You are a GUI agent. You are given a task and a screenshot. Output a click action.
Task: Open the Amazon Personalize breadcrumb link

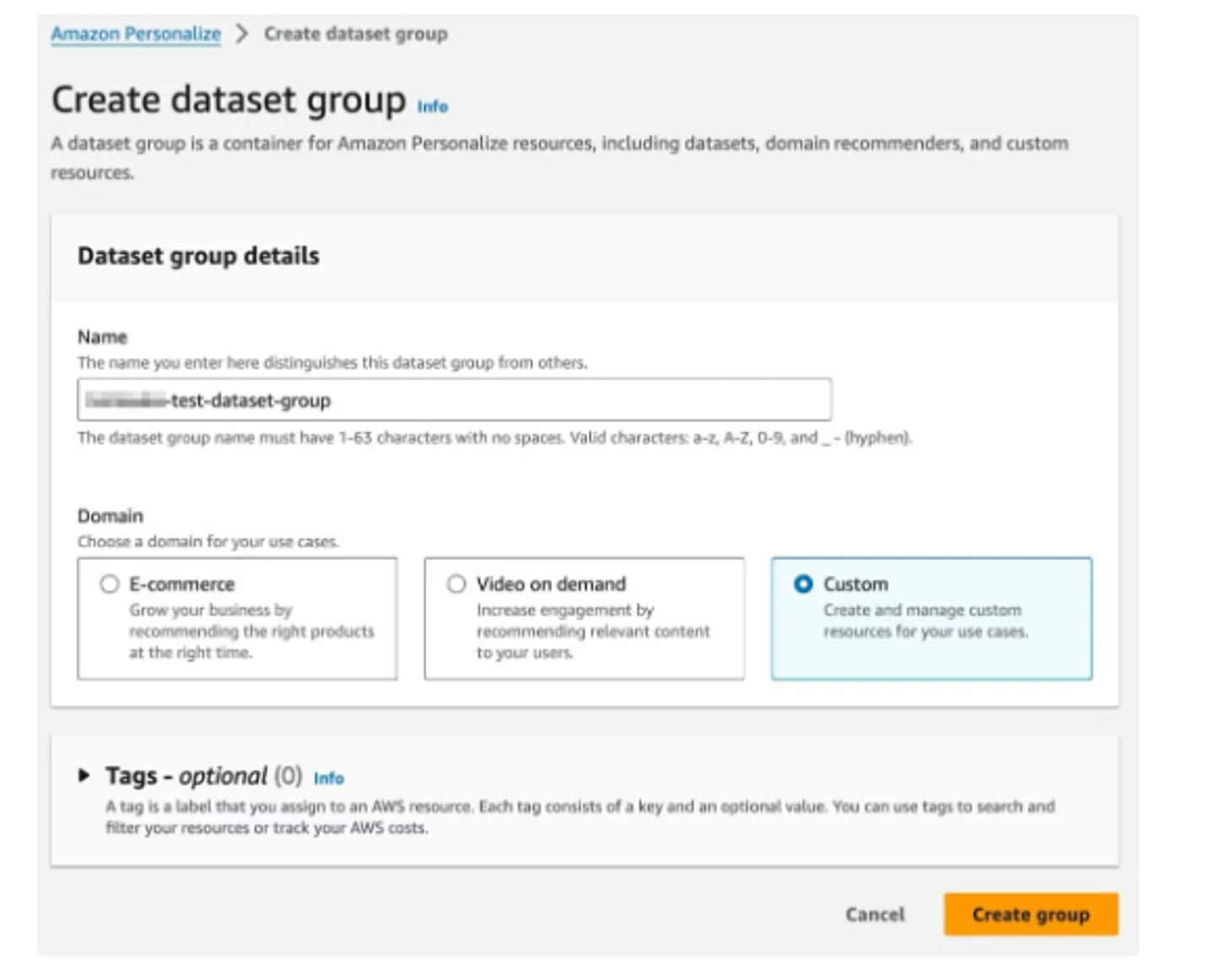click(x=136, y=35)
